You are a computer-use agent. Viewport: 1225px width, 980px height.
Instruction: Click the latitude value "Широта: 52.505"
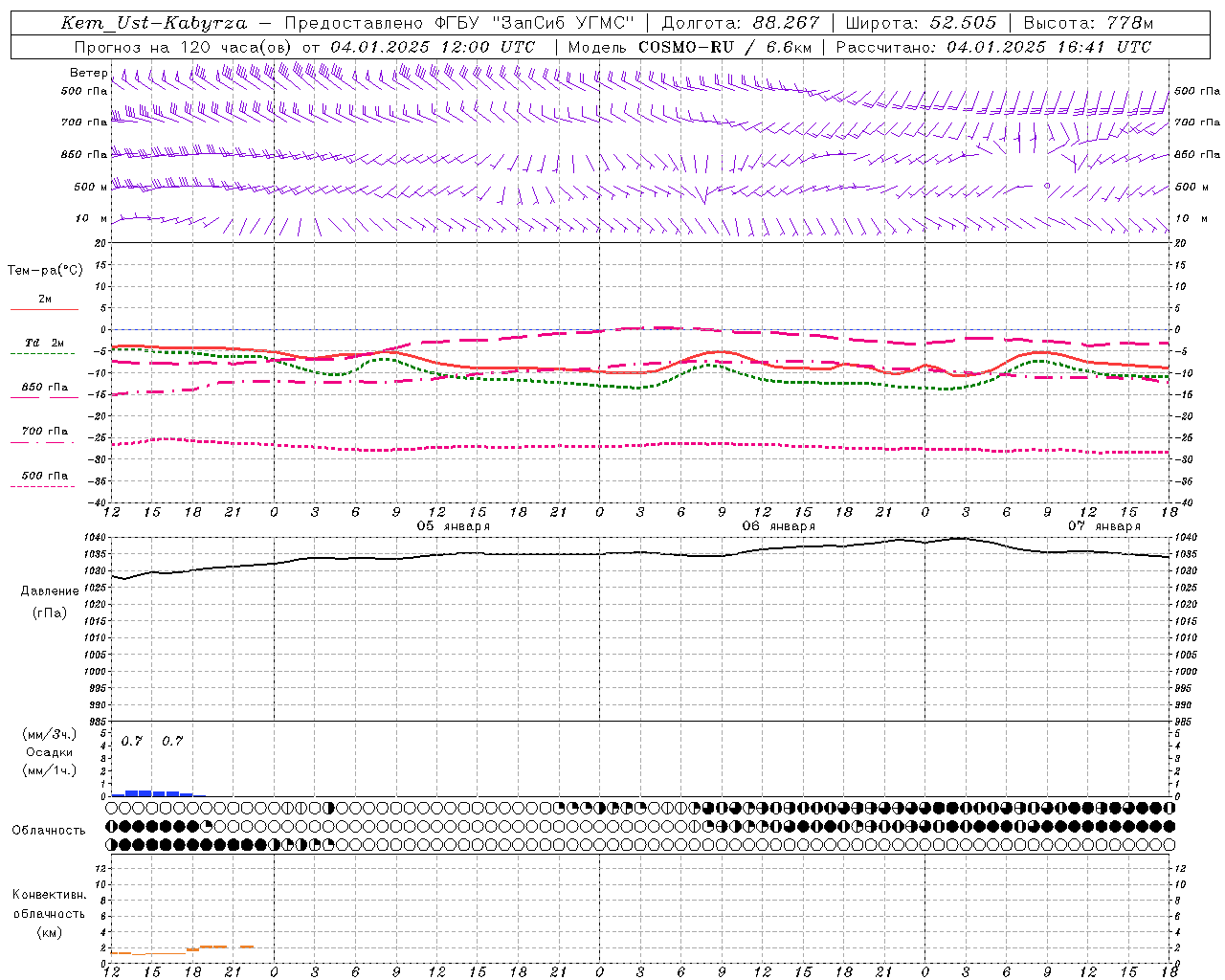coord(921,23)
